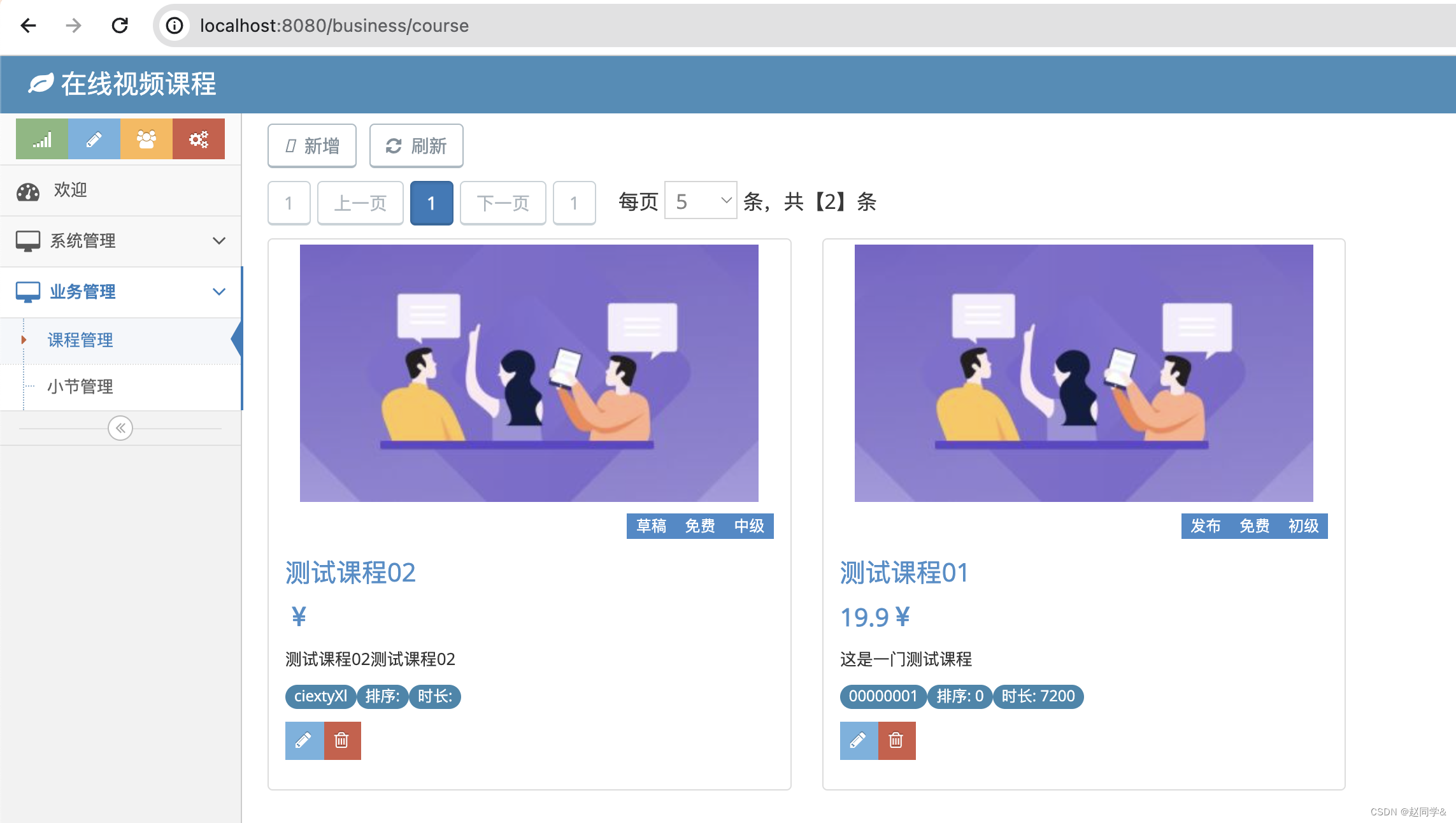Image resolution: width=1456 pixels, height=823 pixels.
Task: Go to 欢迎 page in the sidebar
Action: click(x=70, y=190)
